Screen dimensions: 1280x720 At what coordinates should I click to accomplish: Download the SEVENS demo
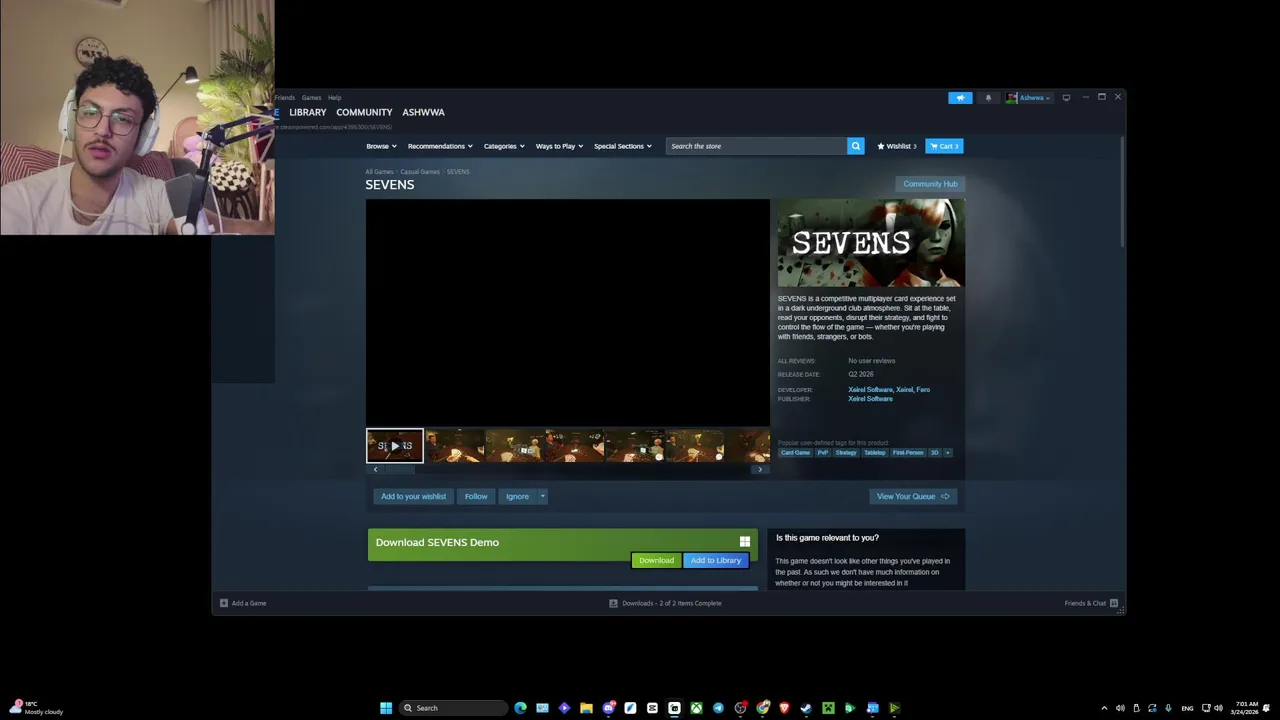(x=656, y=560)
